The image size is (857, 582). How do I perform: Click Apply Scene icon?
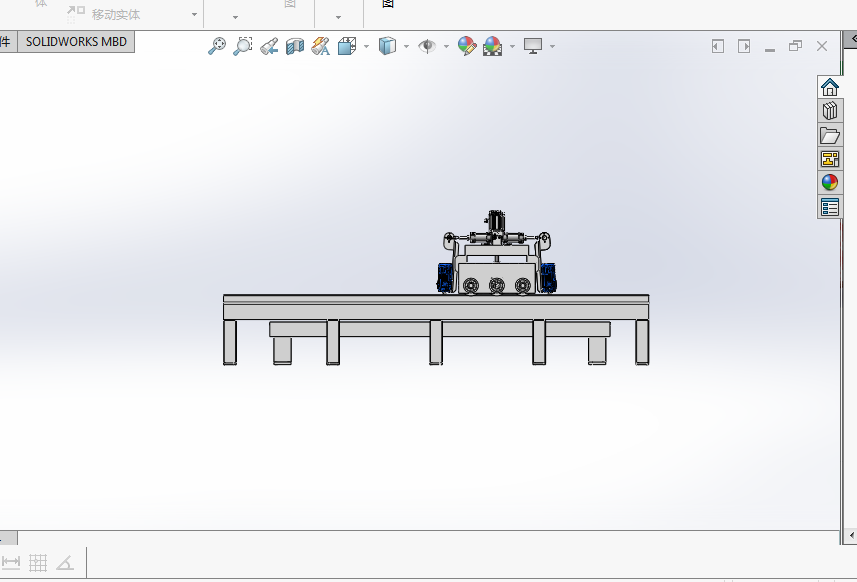tap(492, 46)
